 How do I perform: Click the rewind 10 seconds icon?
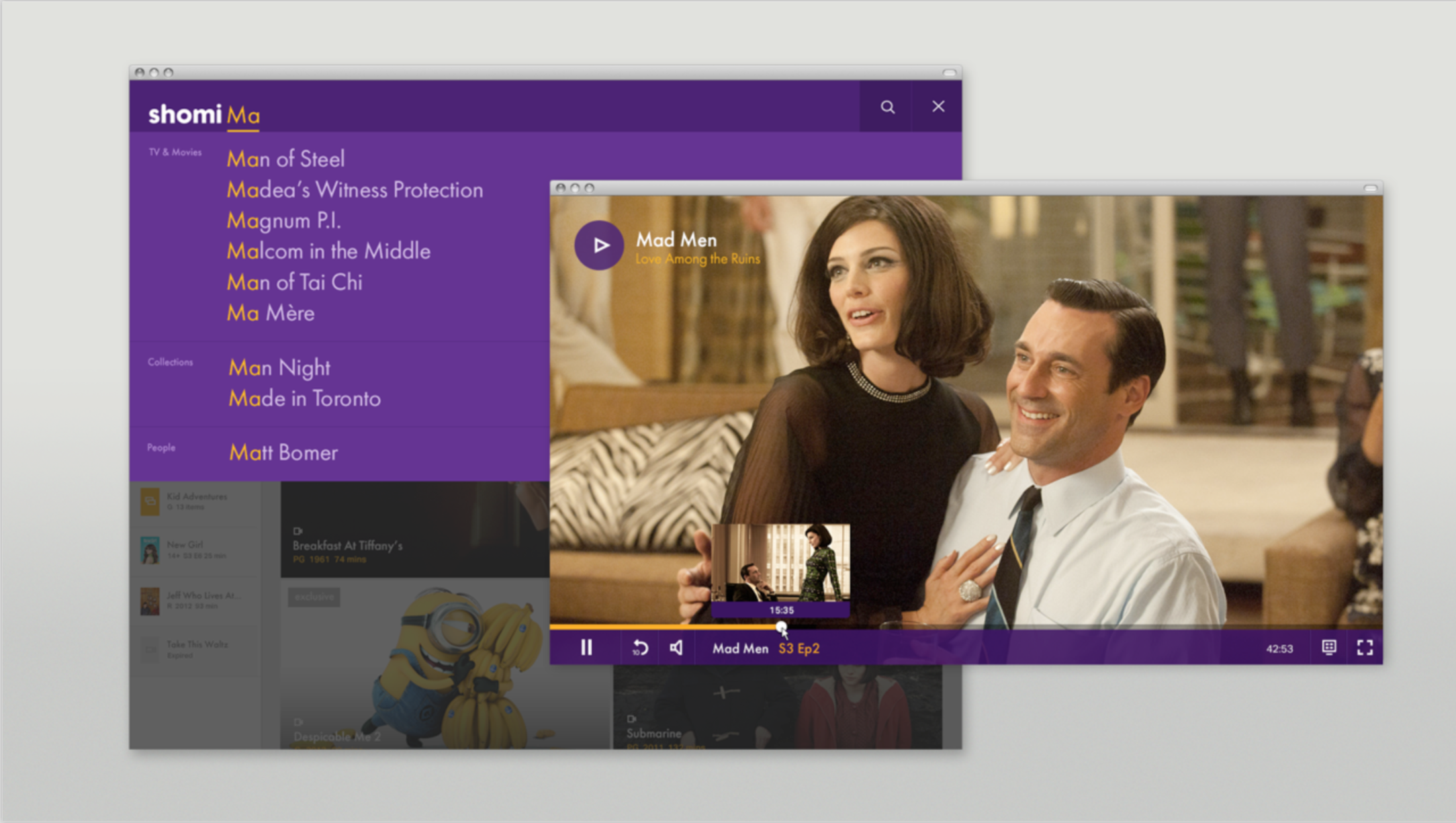640,648
